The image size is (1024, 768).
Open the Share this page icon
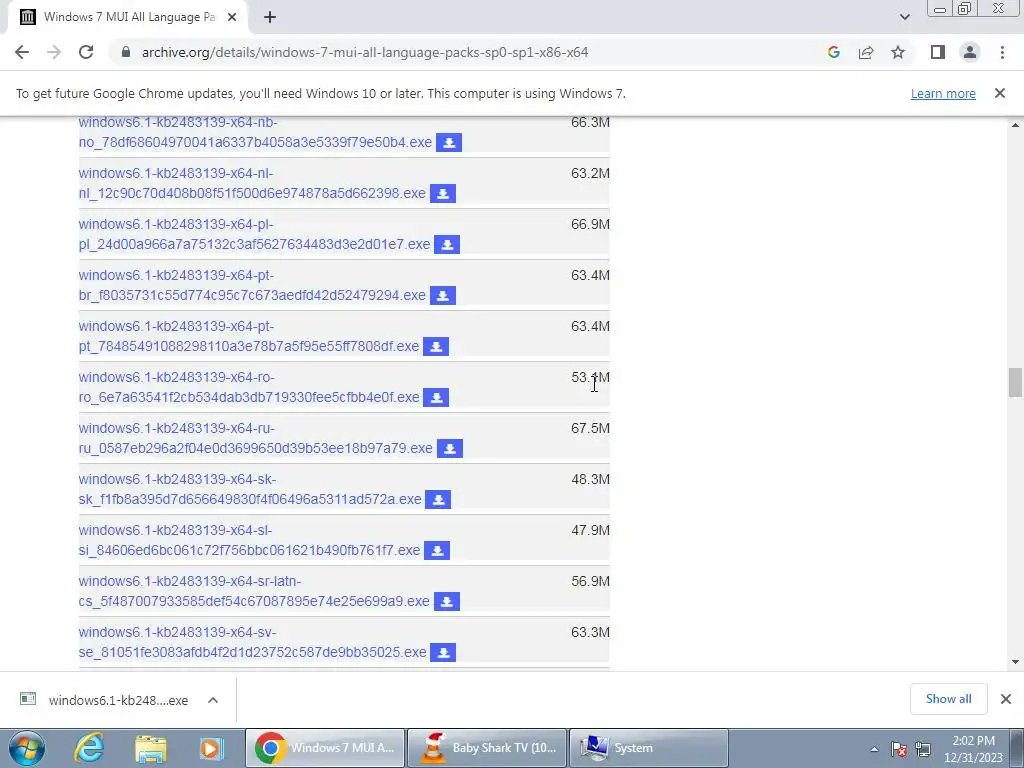[866, 52]
